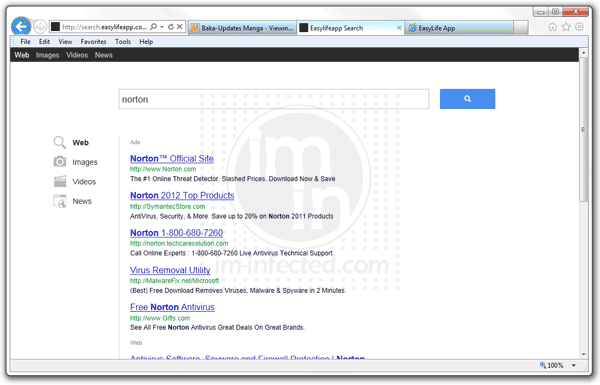Viewport: 600px width, 385px height.
Task: Open the Free Norton Antivirus link
Action: point(172,307)
